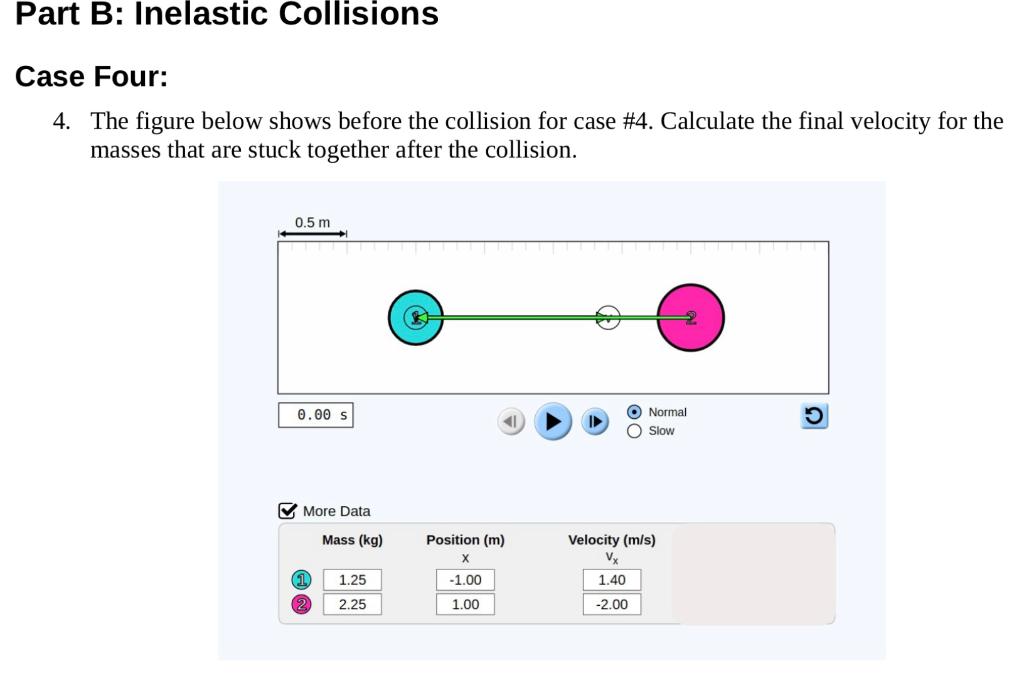This screenshot has width=1024, height=685.
Task: Select the Normal speed radio button
Action: [x=632, y=411]
